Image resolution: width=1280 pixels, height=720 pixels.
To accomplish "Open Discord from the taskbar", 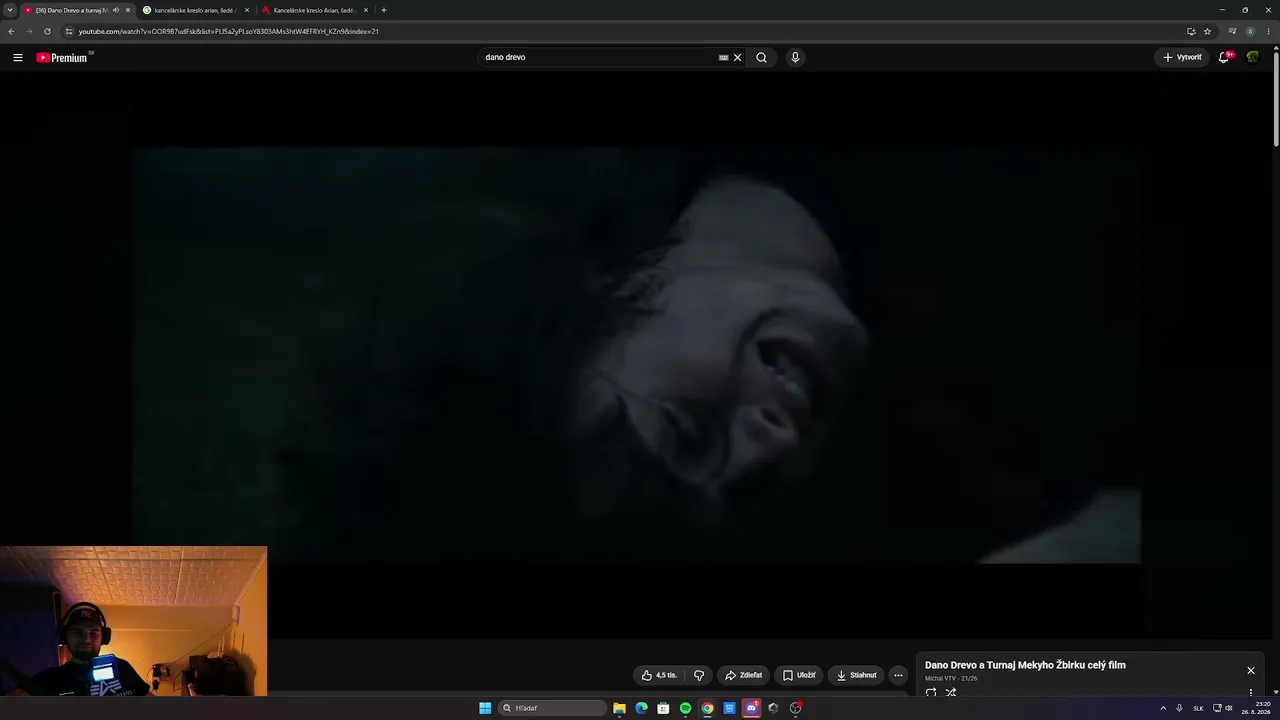I will tap(751, 708).
